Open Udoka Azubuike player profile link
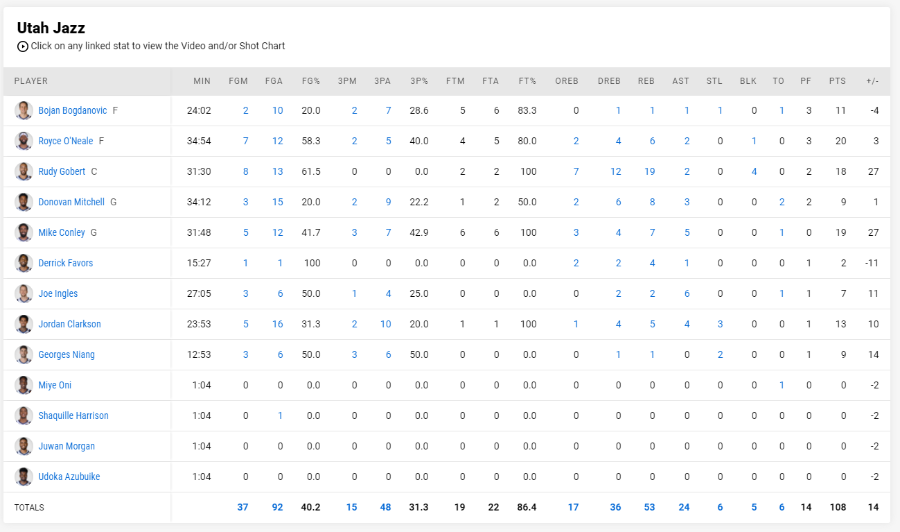 point(69,476)
